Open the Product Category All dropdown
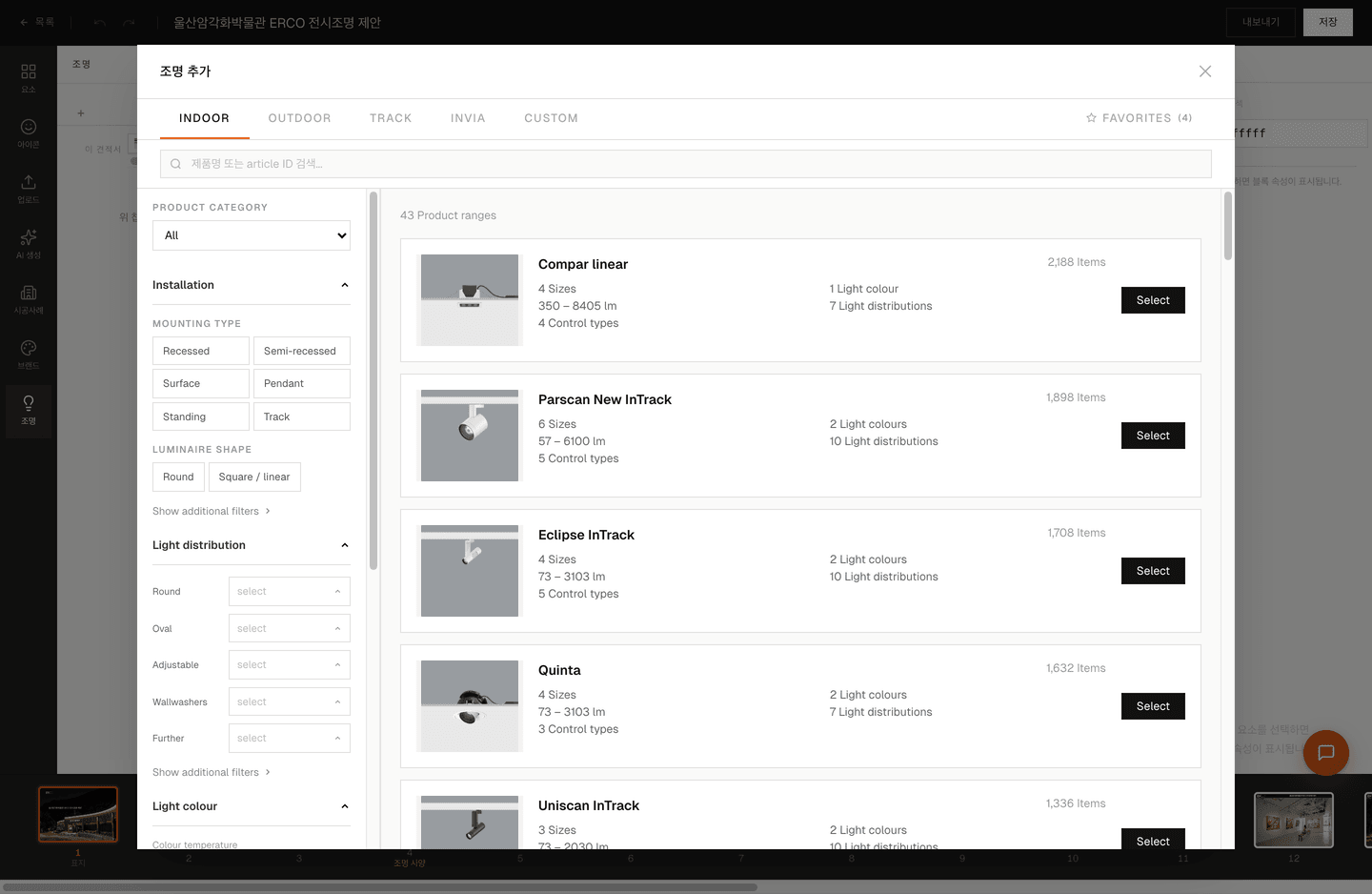This screenshot has width=1372, height=894. [252, 235]
